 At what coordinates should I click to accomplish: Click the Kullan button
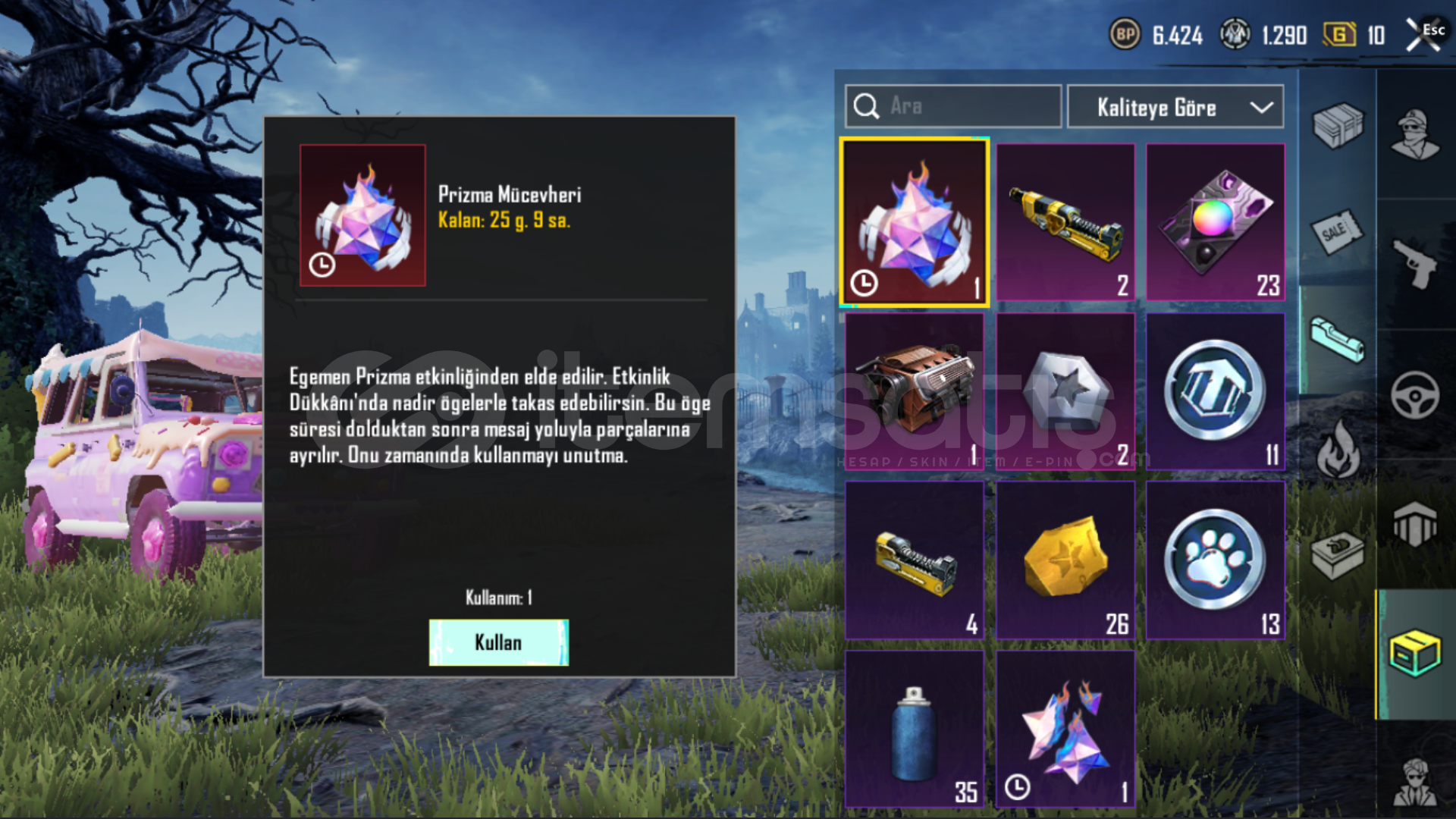tap(499, 642)
